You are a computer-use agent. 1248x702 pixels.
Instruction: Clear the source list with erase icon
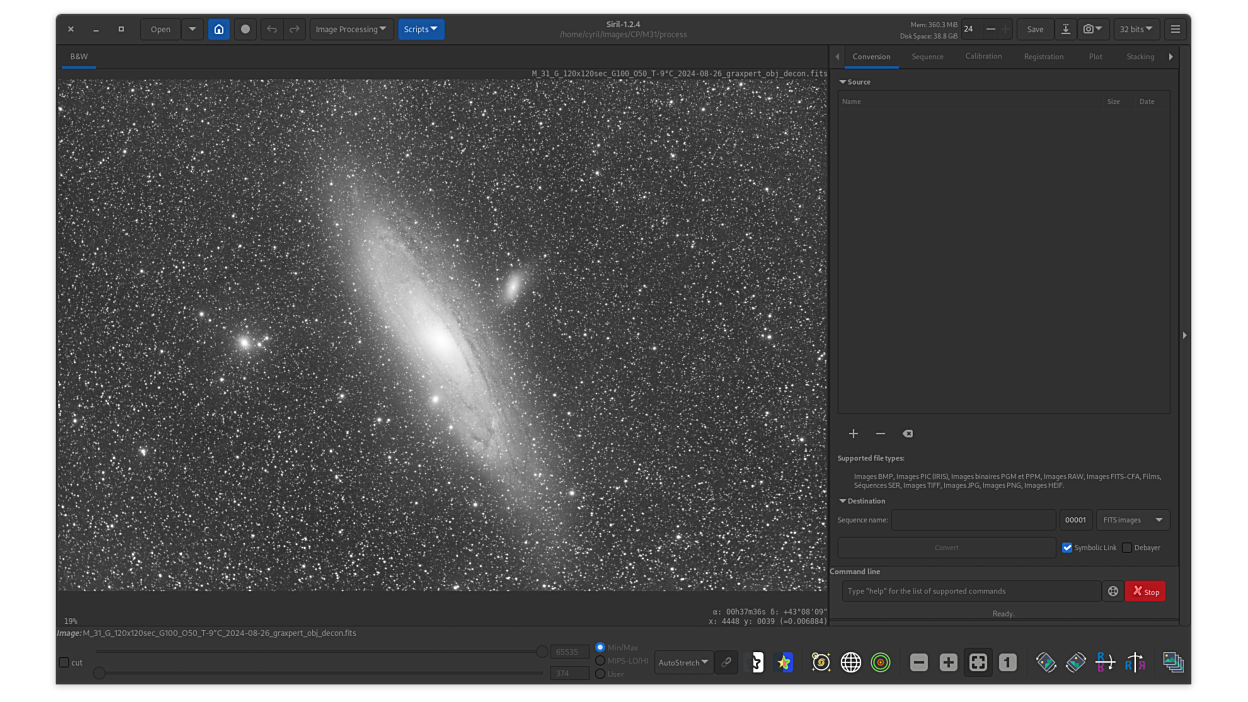coord(908,434)
